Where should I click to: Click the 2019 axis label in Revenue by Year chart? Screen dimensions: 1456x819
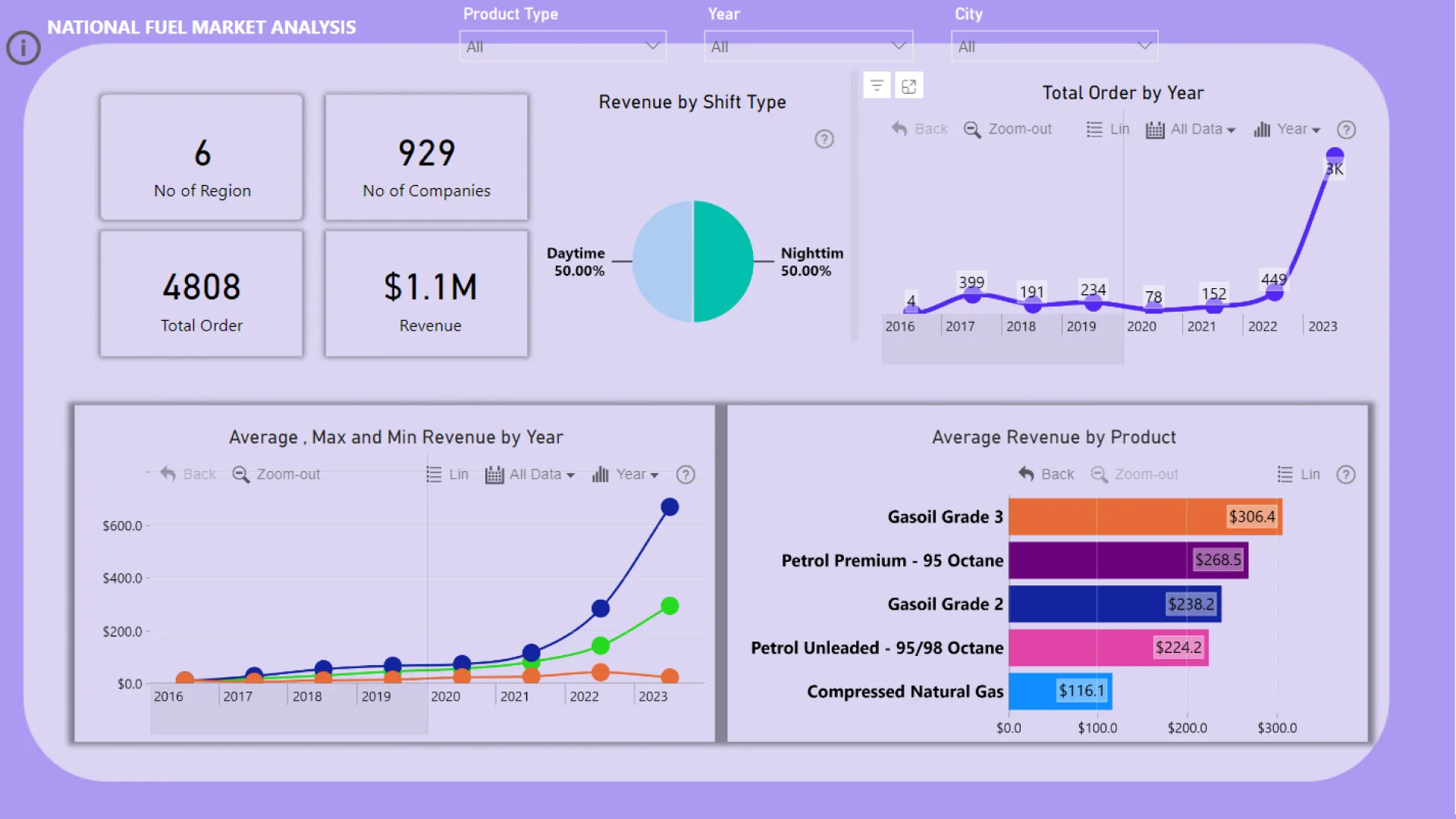coord(376,696)
